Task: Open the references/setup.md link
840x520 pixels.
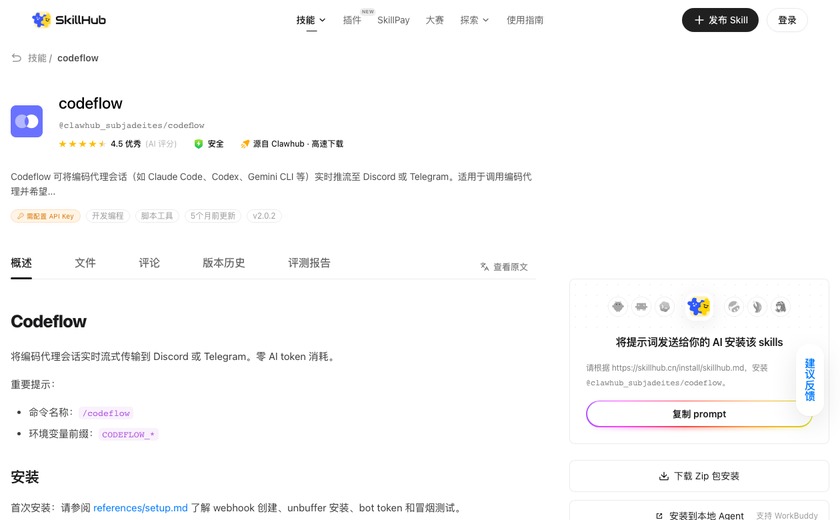Action: point(140,508)
